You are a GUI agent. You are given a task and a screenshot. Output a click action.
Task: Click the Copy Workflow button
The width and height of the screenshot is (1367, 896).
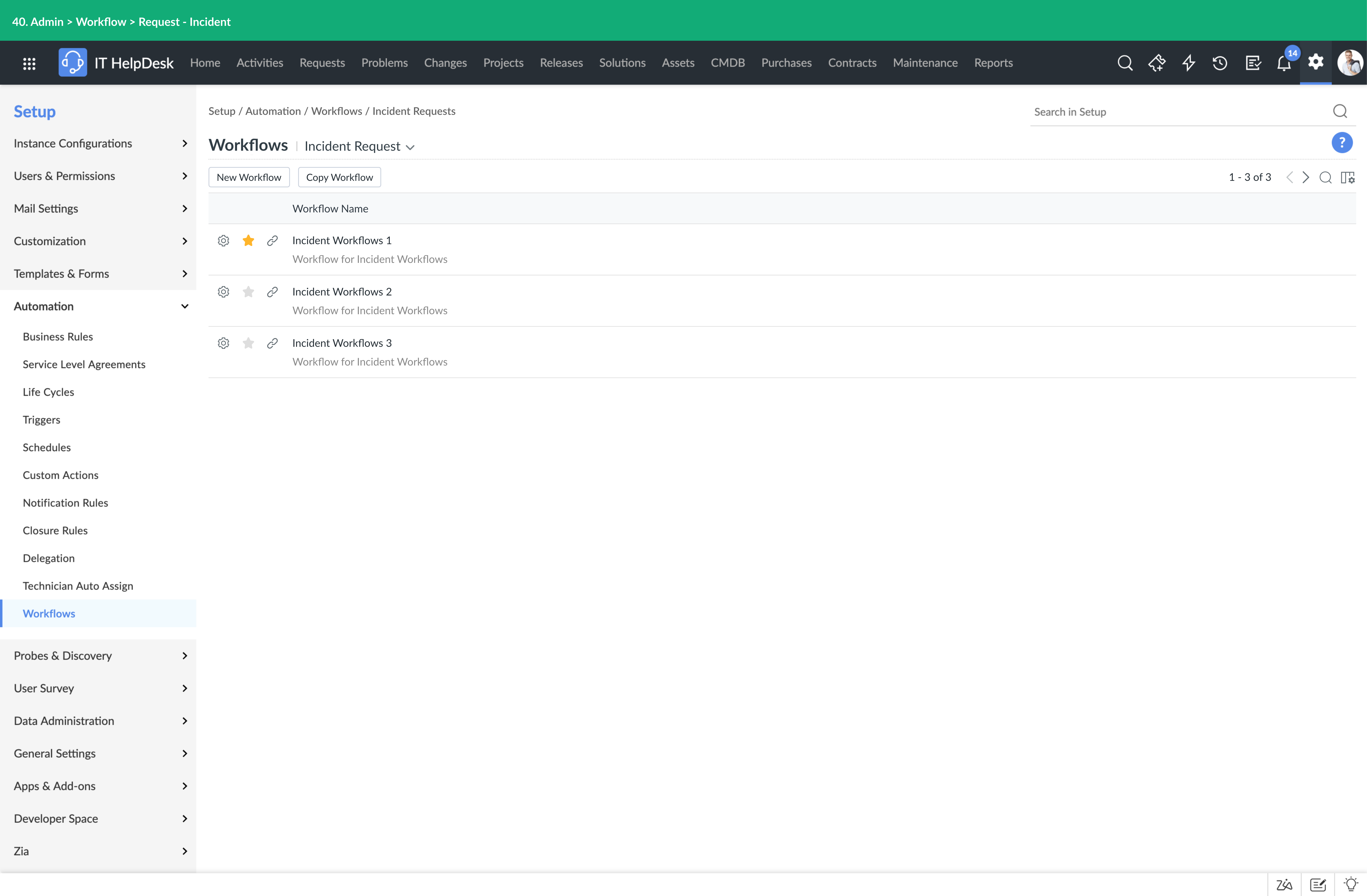339,178
